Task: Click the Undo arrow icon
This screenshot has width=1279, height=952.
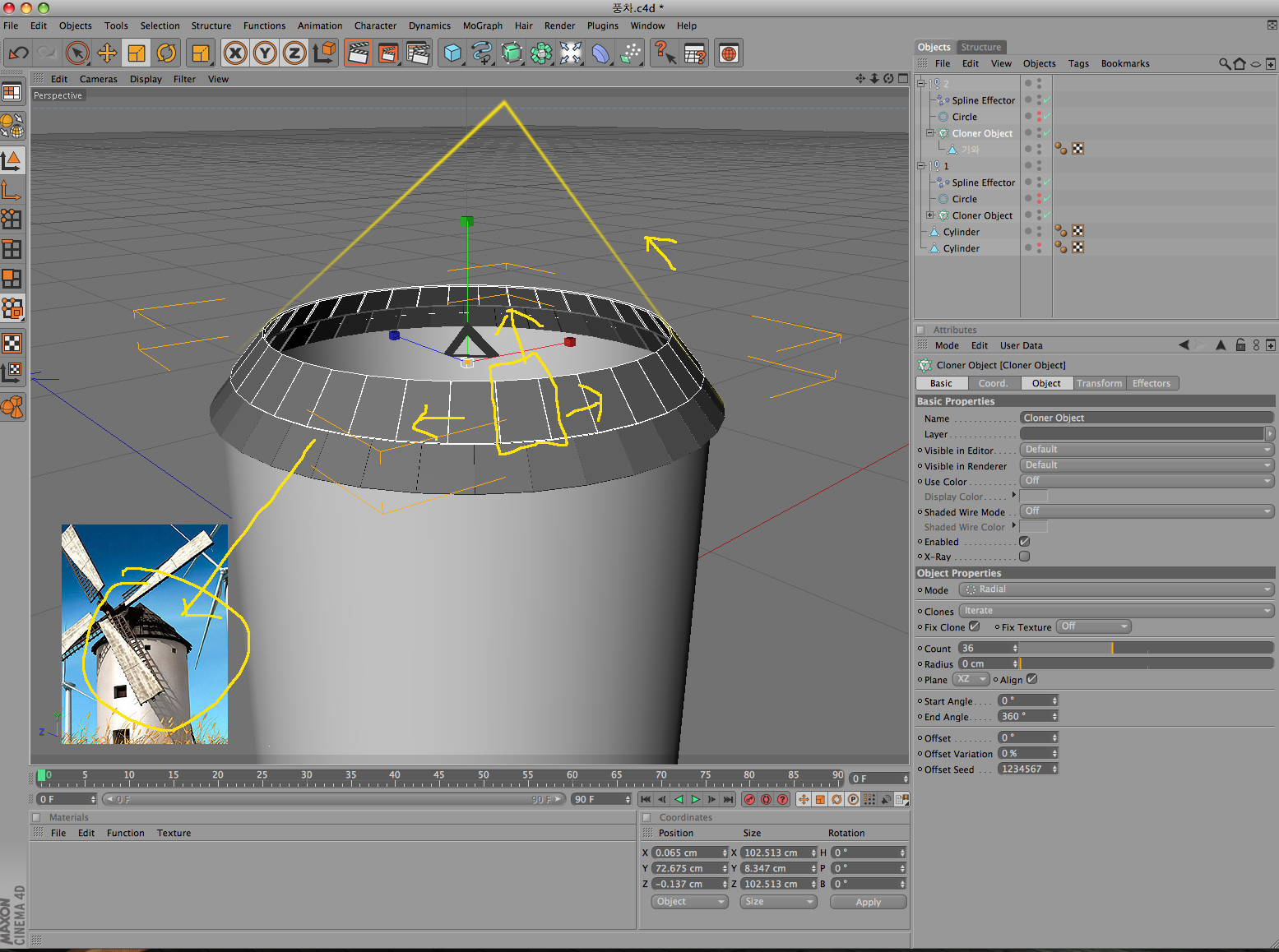Action: pos(18,53)
